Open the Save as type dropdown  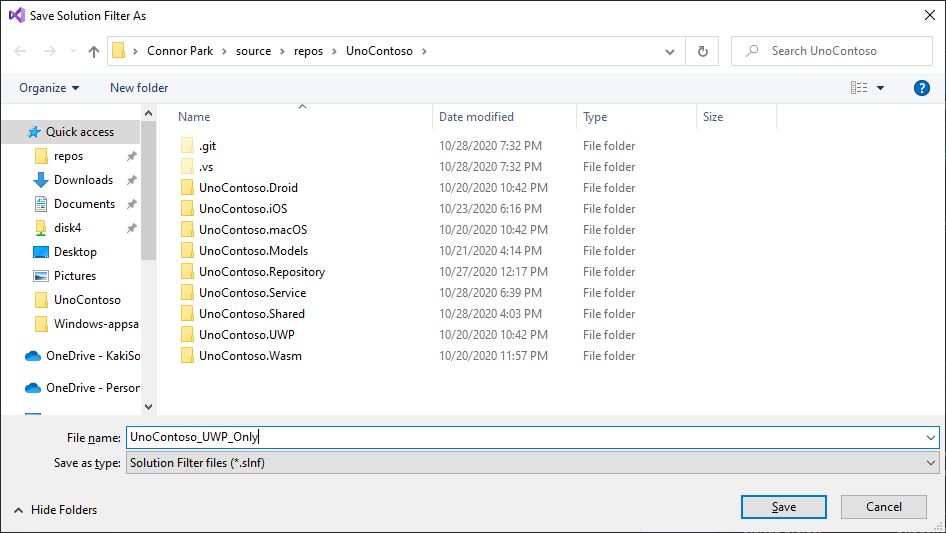[532, 463]
